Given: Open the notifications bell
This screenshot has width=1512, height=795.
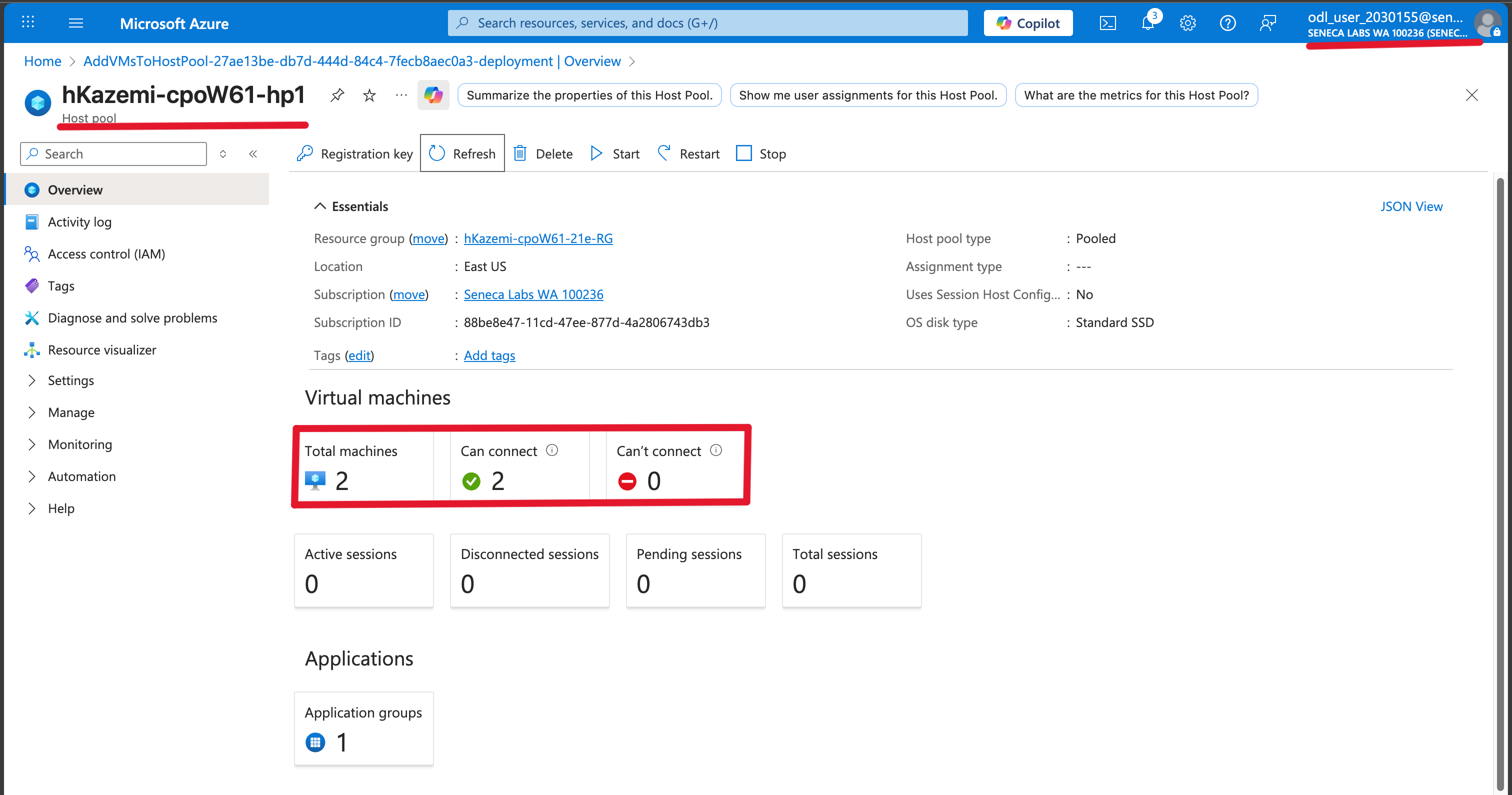Looking at the screenshot, I should pos(1147,23).
